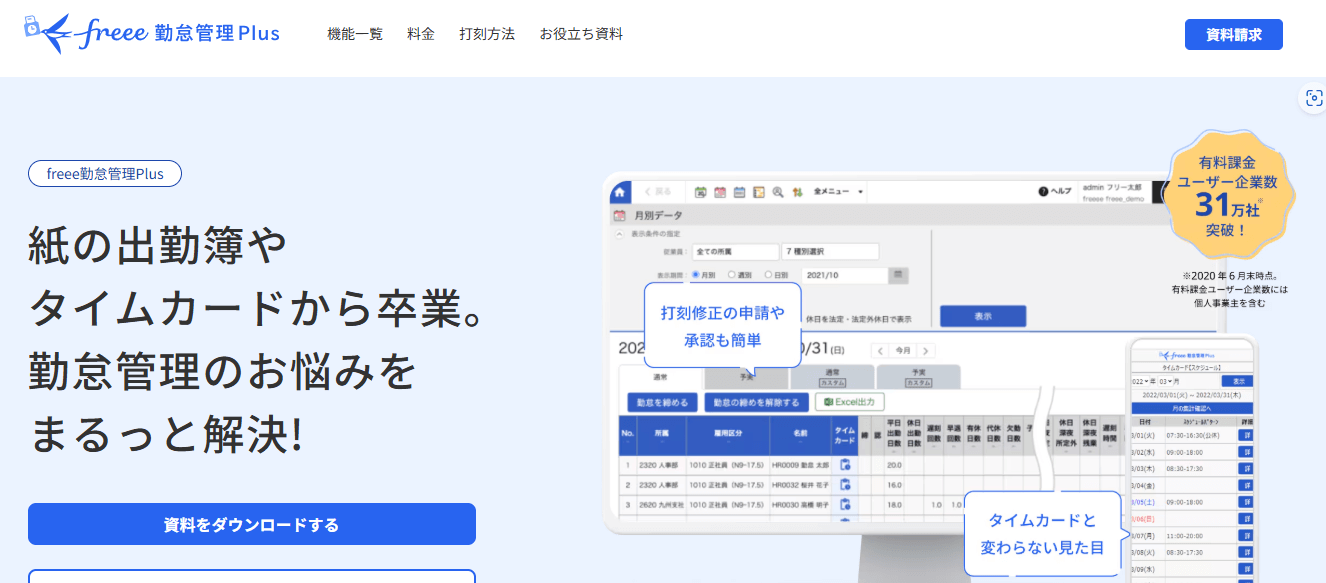Collapse the 表示条件の指定 section
The width and height of the screenshot is (1326, 583).
coord(620,234)
